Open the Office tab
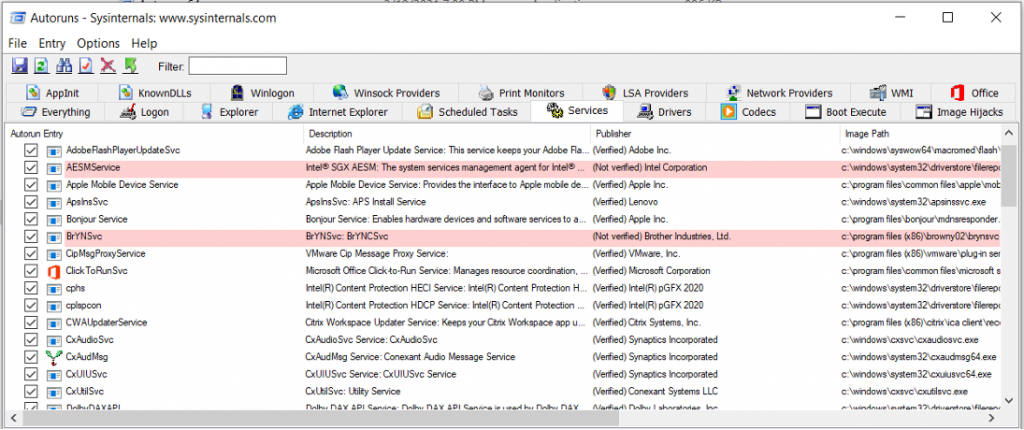Screen dimensions: 1024x430 coord(974,93)
